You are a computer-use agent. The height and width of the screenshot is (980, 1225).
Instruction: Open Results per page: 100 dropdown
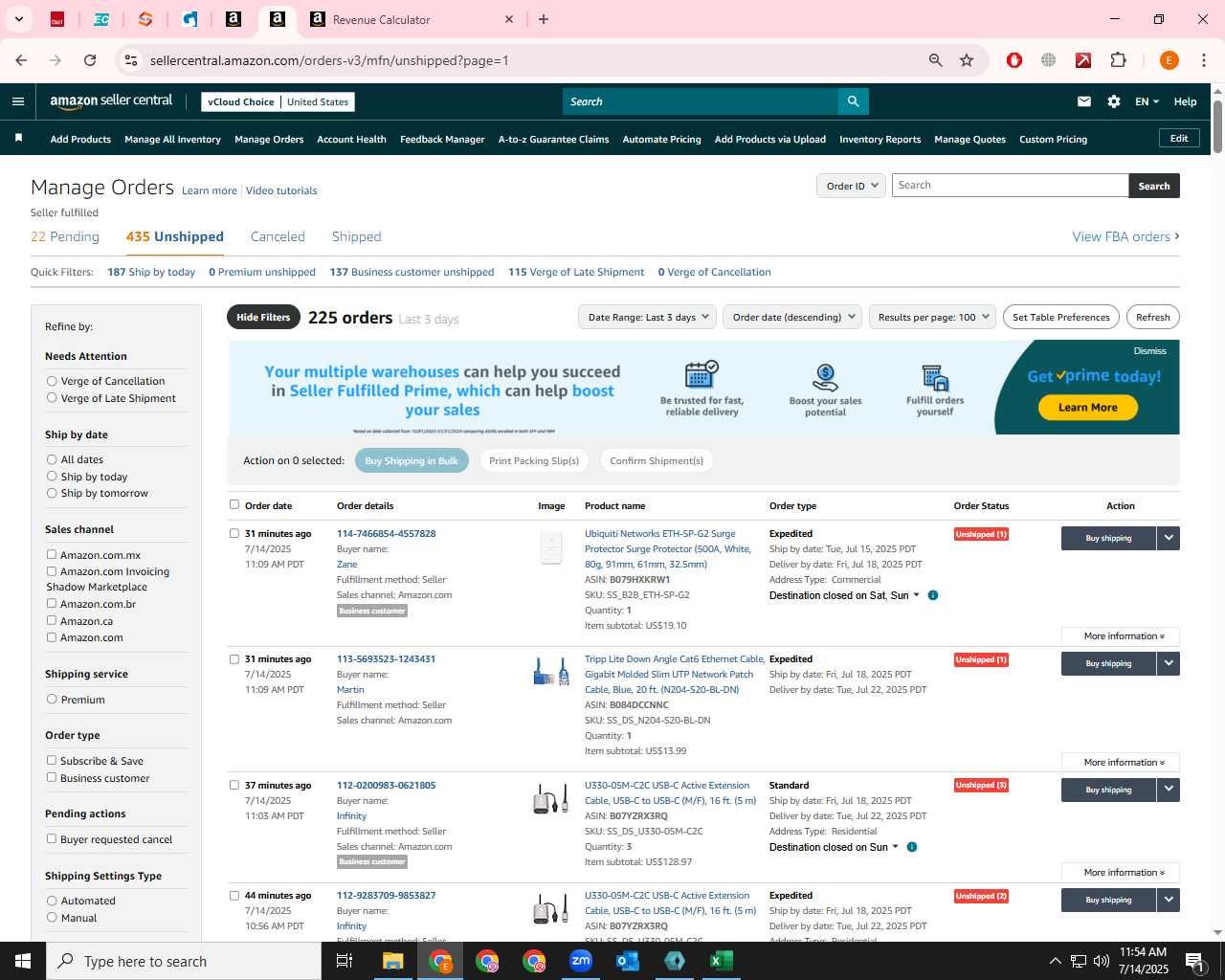tap(933, 317)
